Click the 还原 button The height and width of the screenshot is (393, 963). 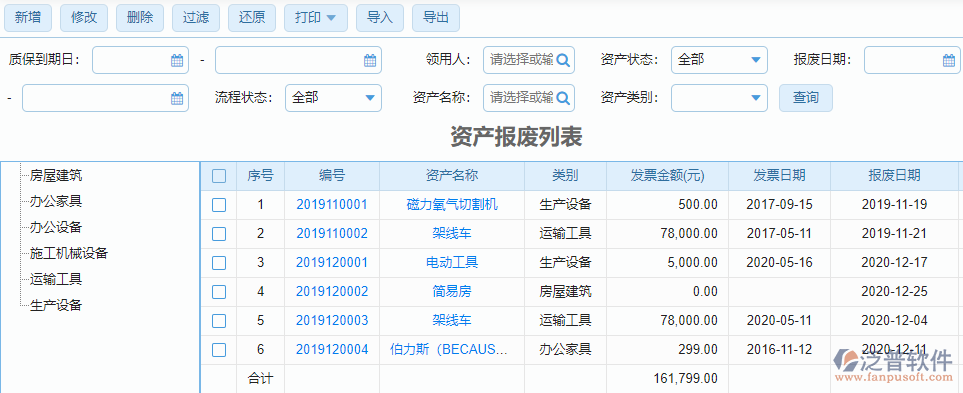click(x=252, y=18)
